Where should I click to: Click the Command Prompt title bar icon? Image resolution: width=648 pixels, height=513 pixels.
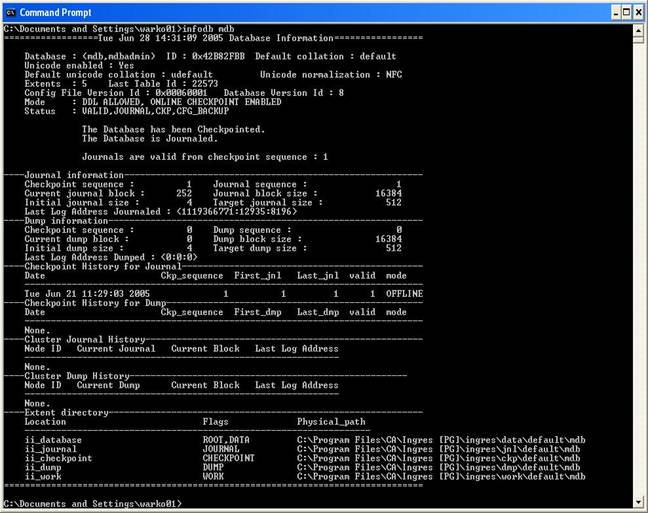10,12
